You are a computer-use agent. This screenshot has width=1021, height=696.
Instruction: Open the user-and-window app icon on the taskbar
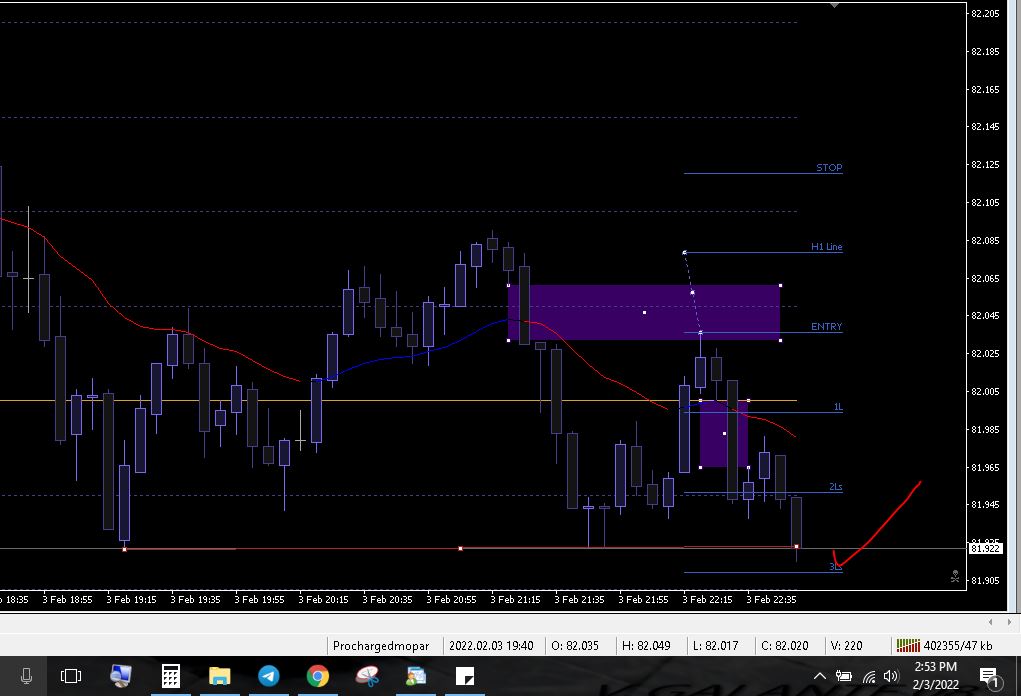(x=416, y=676)
